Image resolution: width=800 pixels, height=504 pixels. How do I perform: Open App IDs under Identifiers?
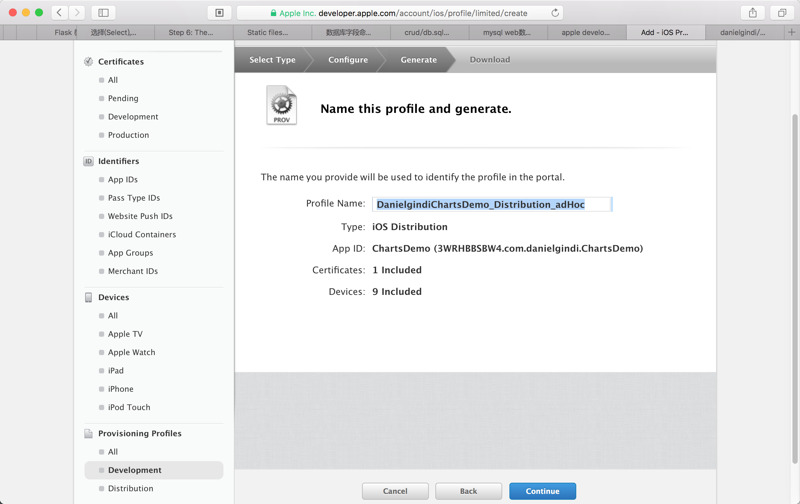[x=123, y=180]
